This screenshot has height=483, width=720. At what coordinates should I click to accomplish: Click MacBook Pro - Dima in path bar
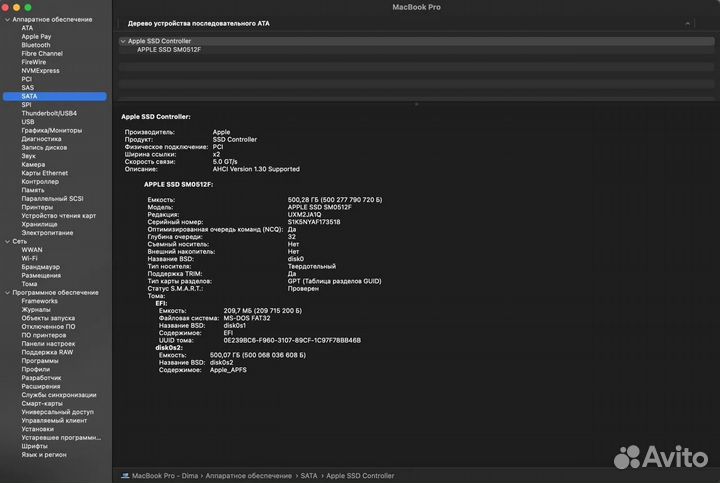click(x=165, y=476)
